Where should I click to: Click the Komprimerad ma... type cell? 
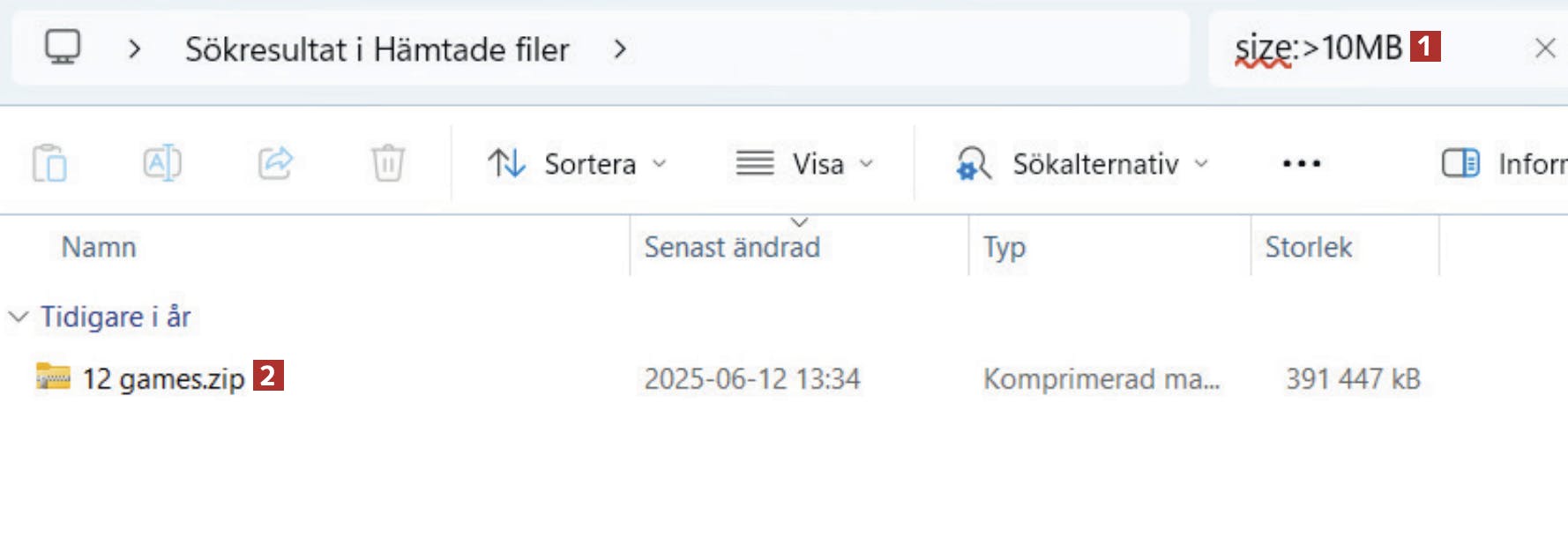(x=1101, y=379)
